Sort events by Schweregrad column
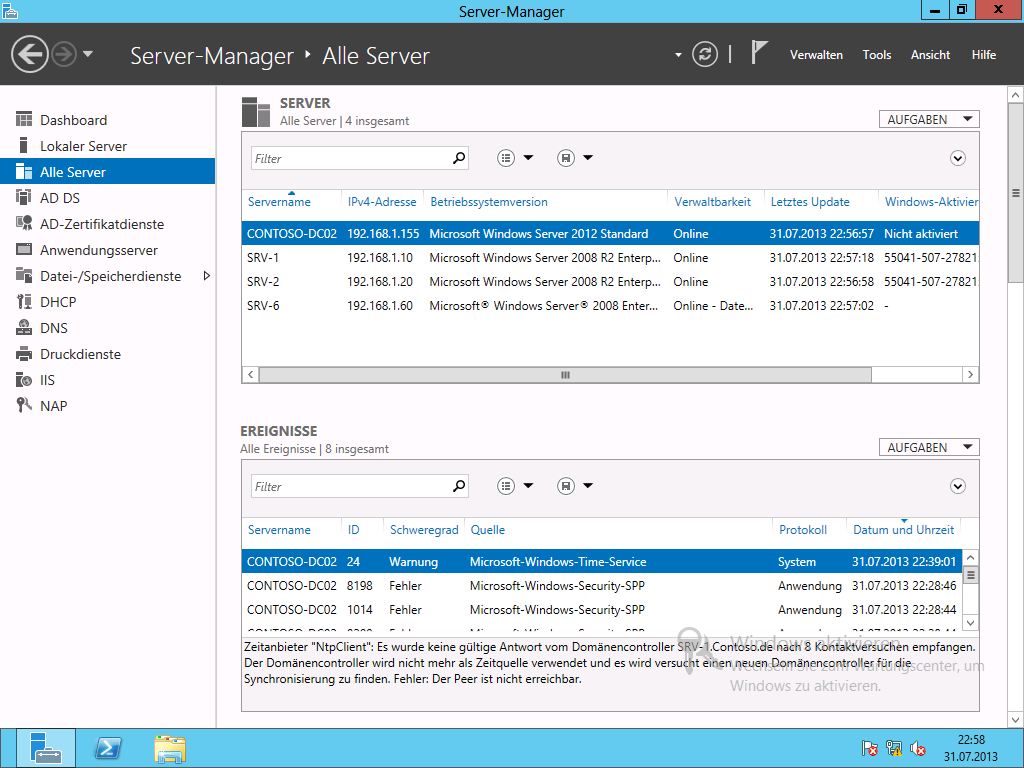Screen dimensions: 1024x768 424,530
